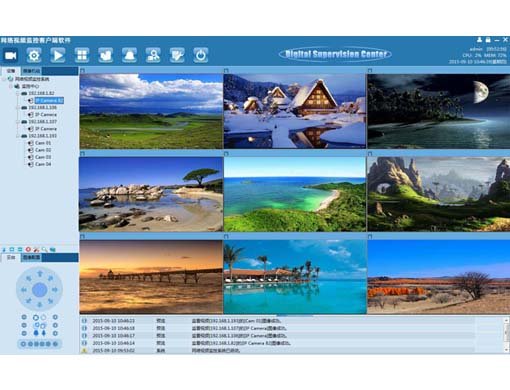Move camera up-right with PTZ diagonal arrow
The width and height of the screenshot is (510, 390).
click(x=51, y=278)
